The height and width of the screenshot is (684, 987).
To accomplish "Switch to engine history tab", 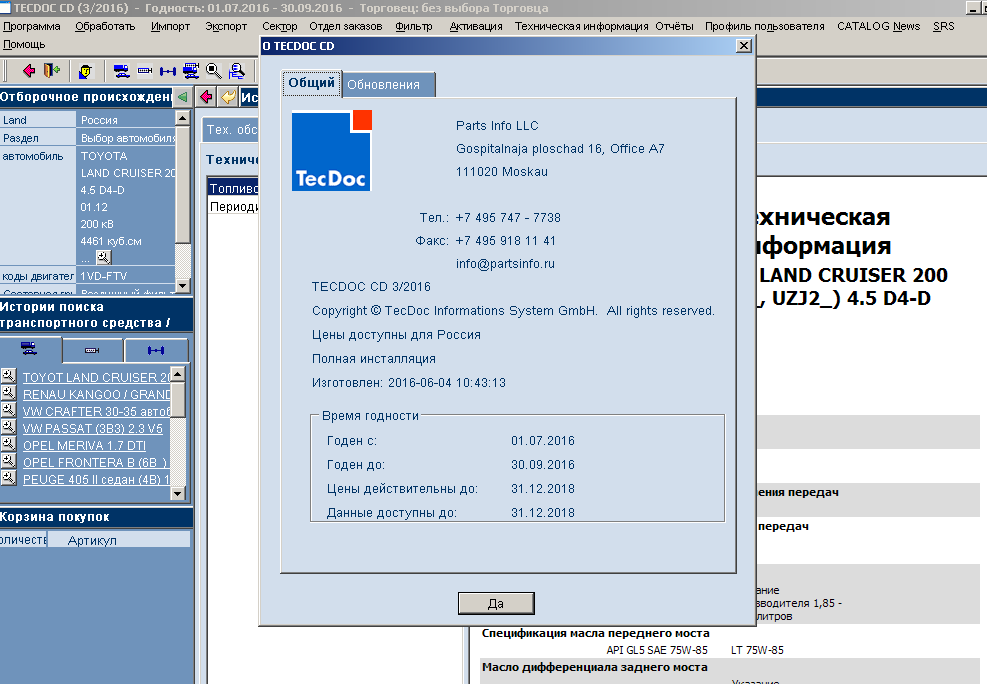I will pyautogui.click(x=93, y=350).
